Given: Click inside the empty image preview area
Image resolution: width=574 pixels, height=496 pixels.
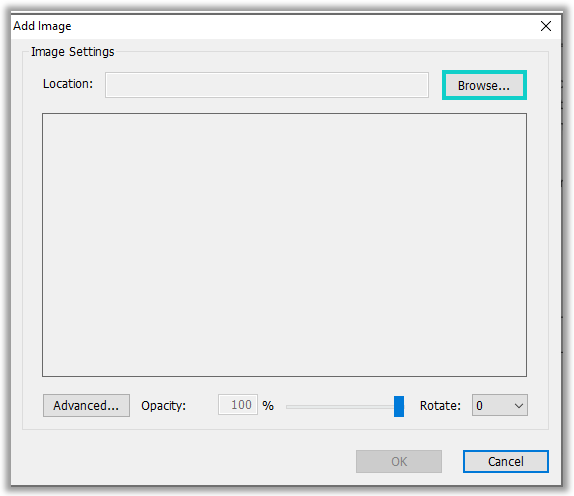Looking at the screenshot, I should point(284,245).
